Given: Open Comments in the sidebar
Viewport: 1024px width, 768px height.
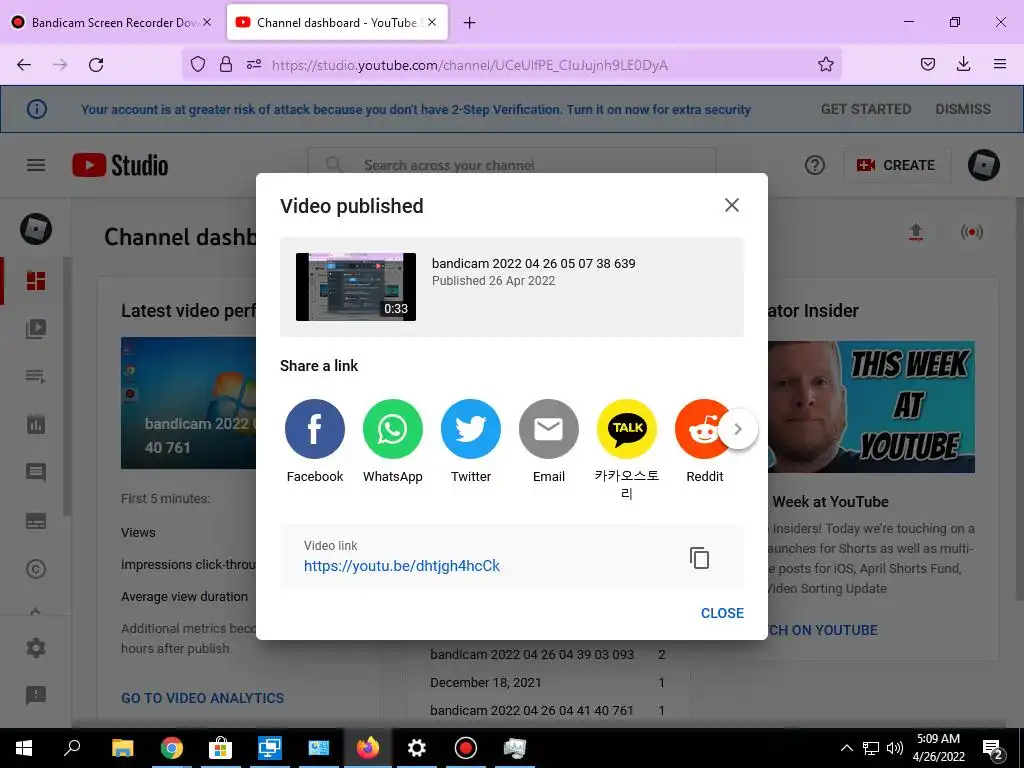Looking at the screenshot, I should tap(36, 472).
